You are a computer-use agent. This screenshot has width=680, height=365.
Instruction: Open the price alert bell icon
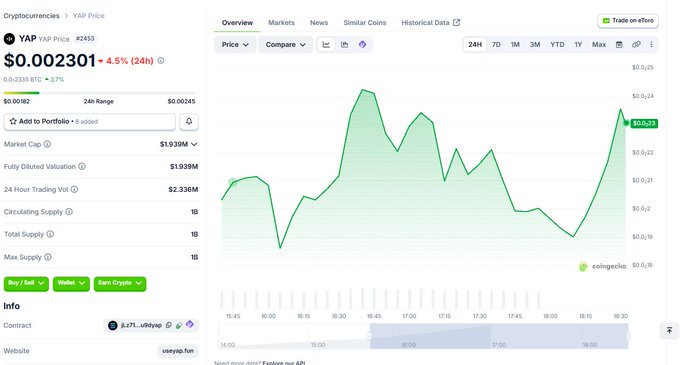(189, 122)
